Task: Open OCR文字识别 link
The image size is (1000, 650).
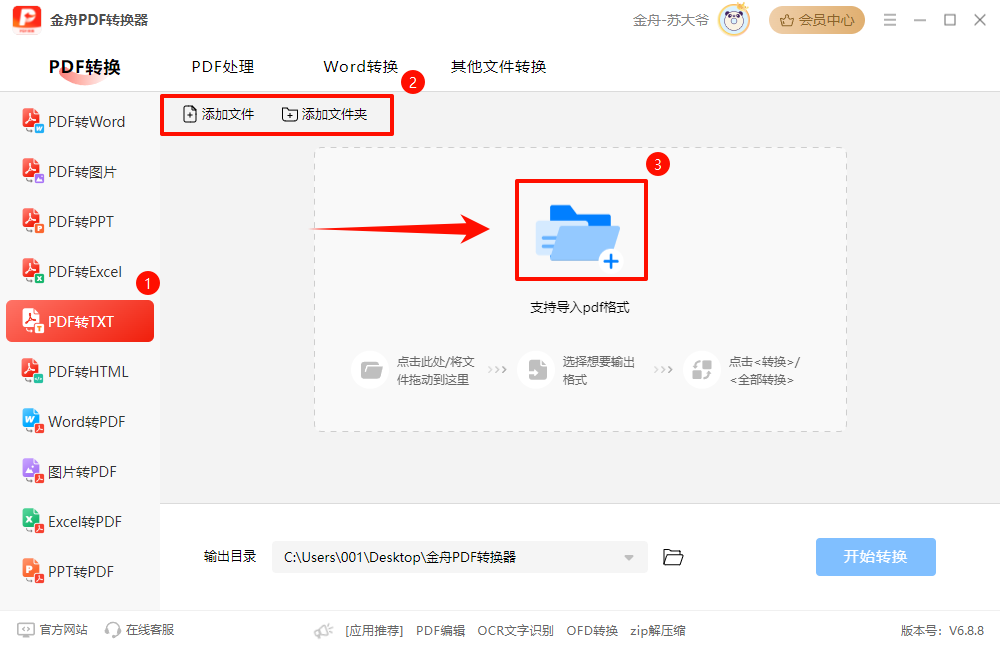Action: tap(515, 631)
